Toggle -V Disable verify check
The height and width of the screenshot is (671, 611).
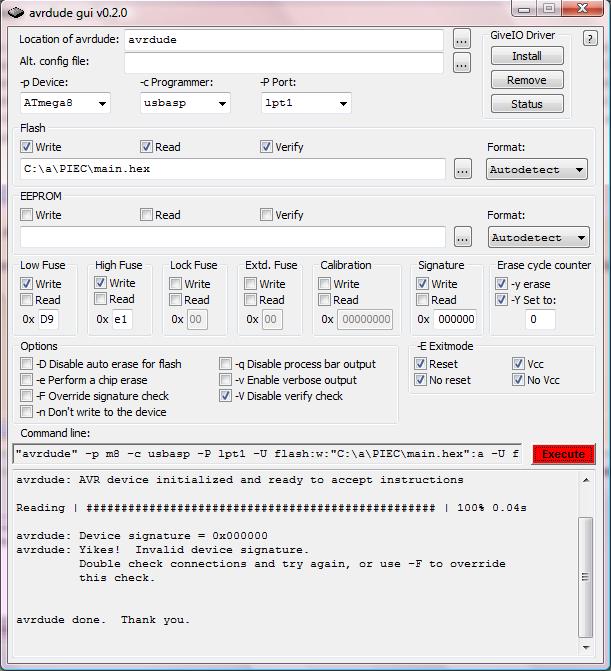click(225, 395)
